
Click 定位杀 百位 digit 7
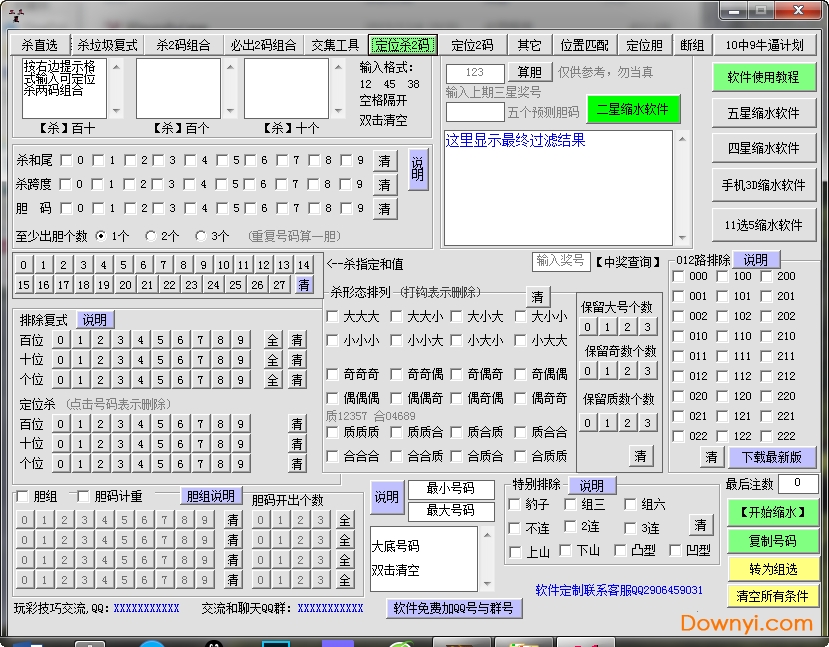(x=200, y=424)
